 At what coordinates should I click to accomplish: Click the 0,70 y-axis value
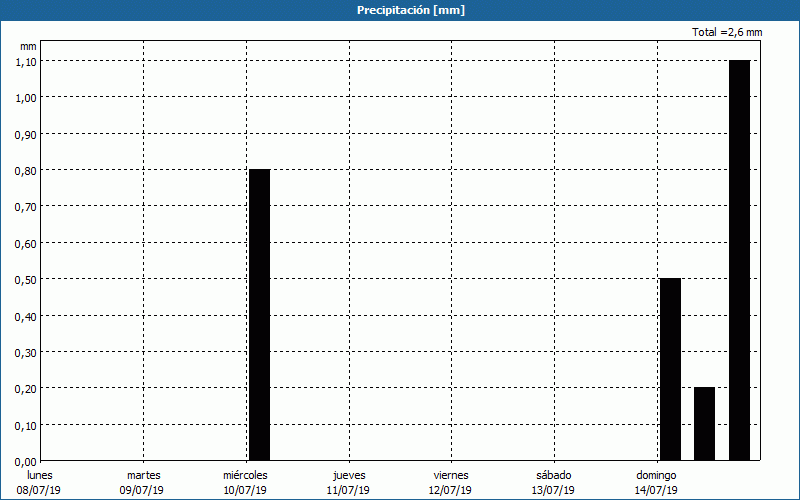25,207
